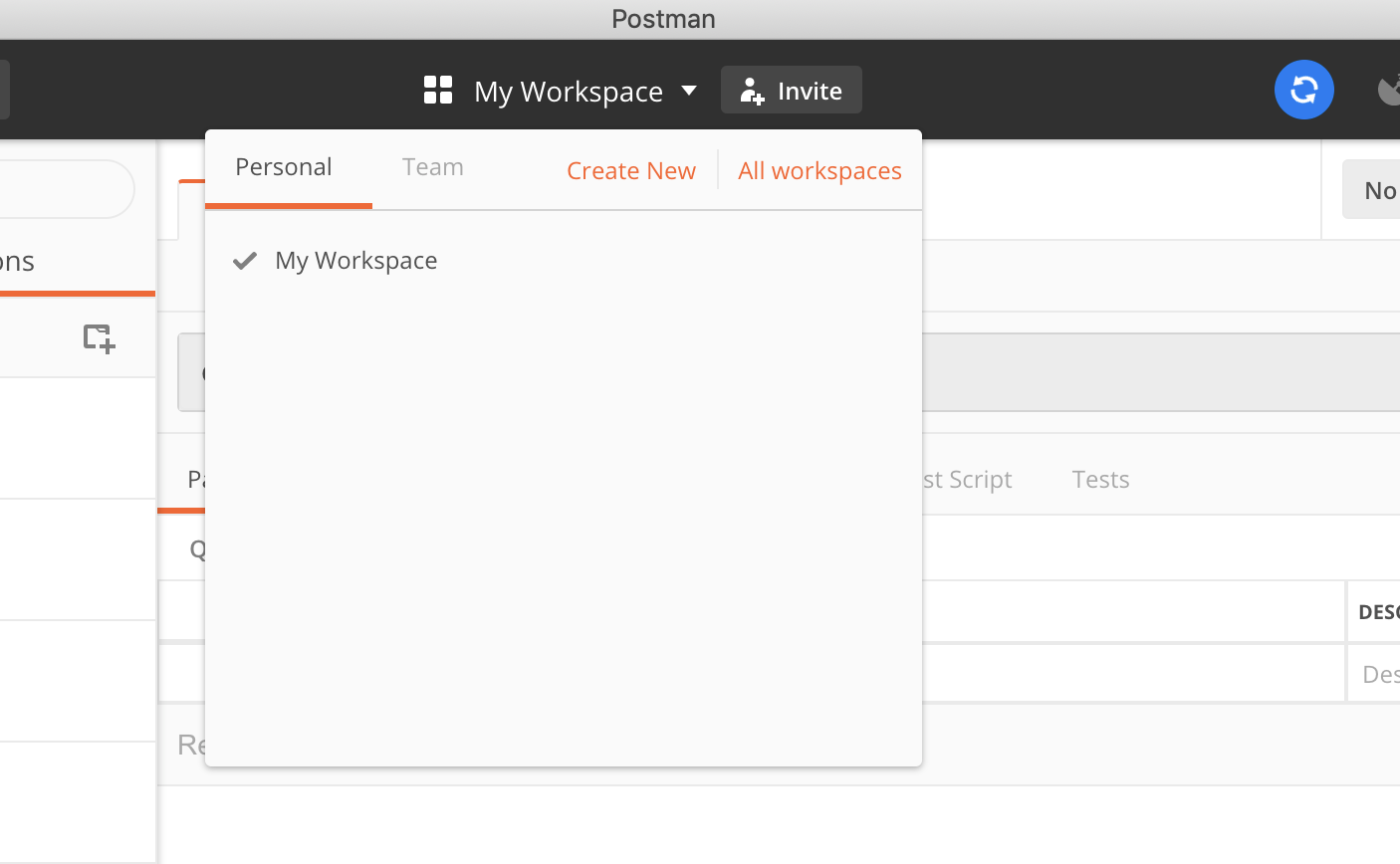Open the Tests tab
1400x864 pixels.
[x=1100, y=480]
